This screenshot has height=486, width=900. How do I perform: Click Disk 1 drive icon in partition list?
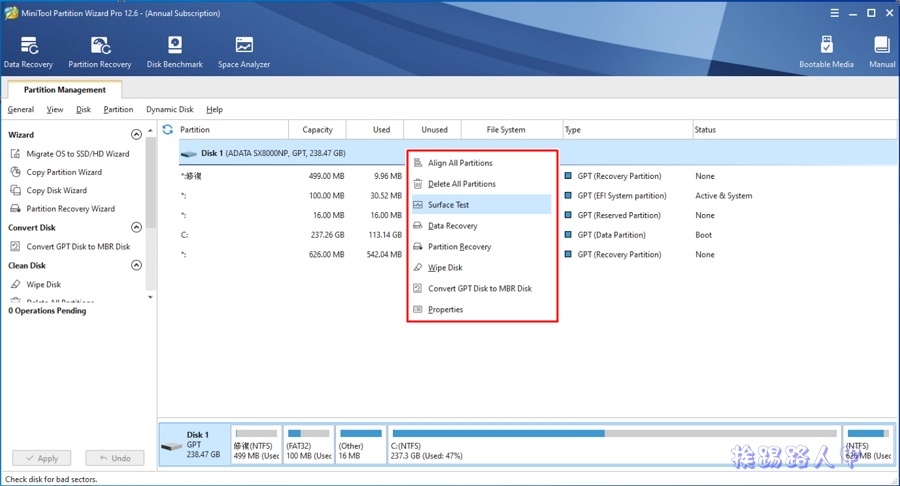(x=189, y=154)
